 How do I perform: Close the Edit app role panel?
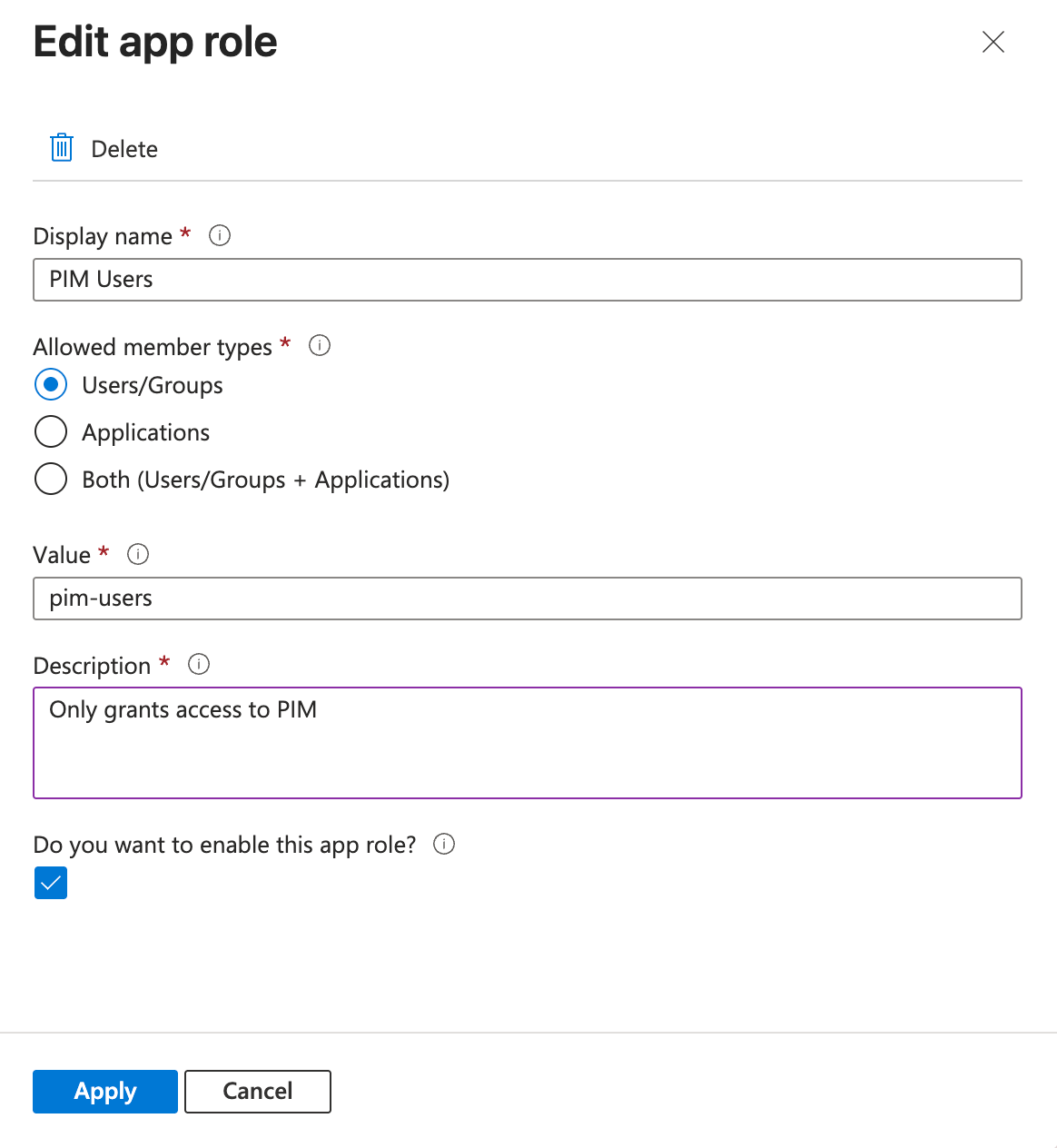click(993, 42)
